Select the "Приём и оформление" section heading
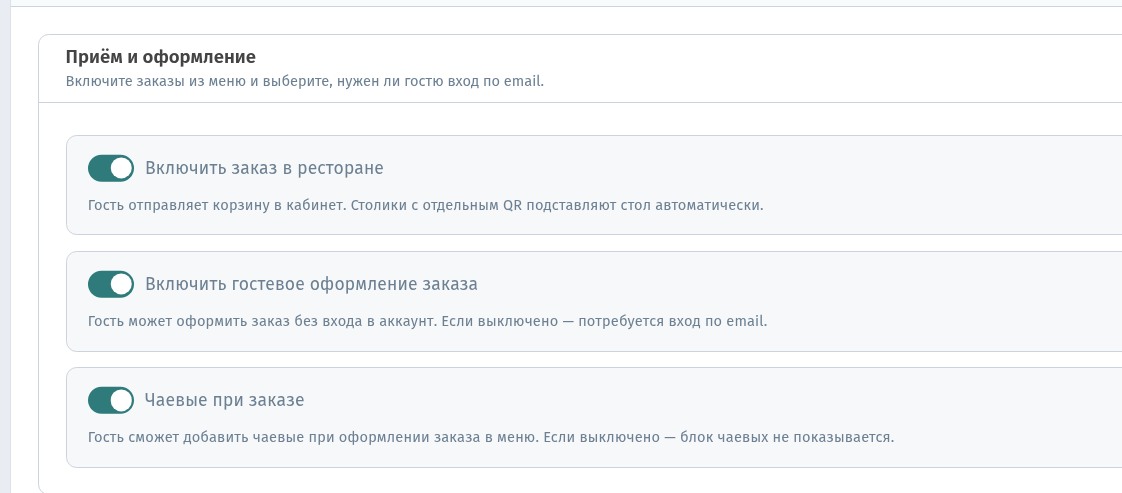Image resolution: width=1122 pixels, height=493 pixels. coord(160,57)
